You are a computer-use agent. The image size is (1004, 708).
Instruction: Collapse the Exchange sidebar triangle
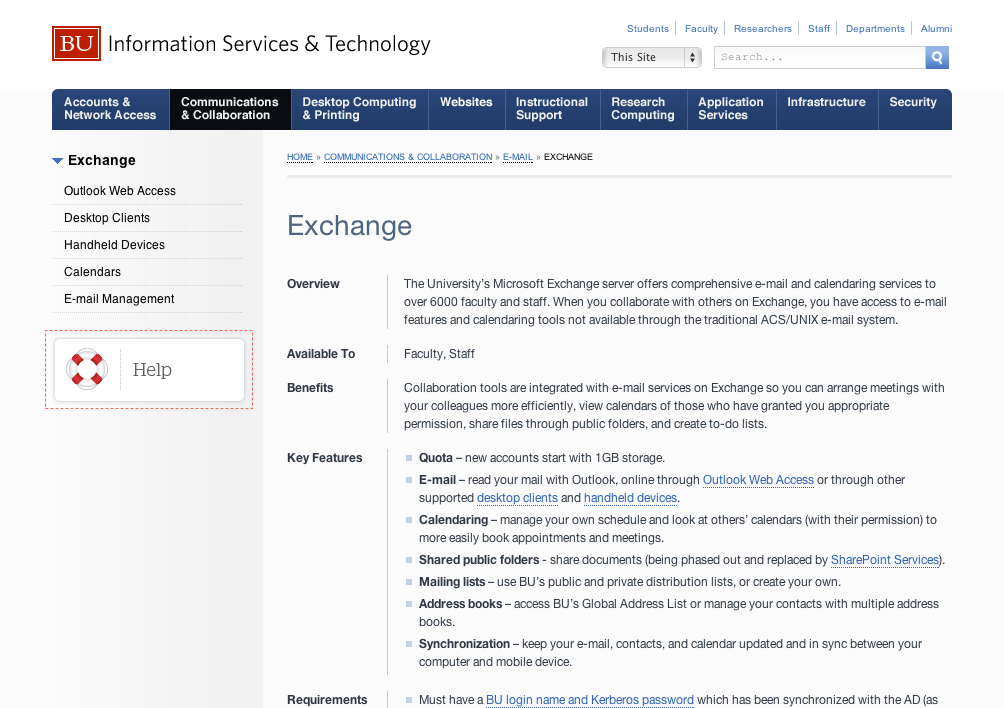(58, 160)
